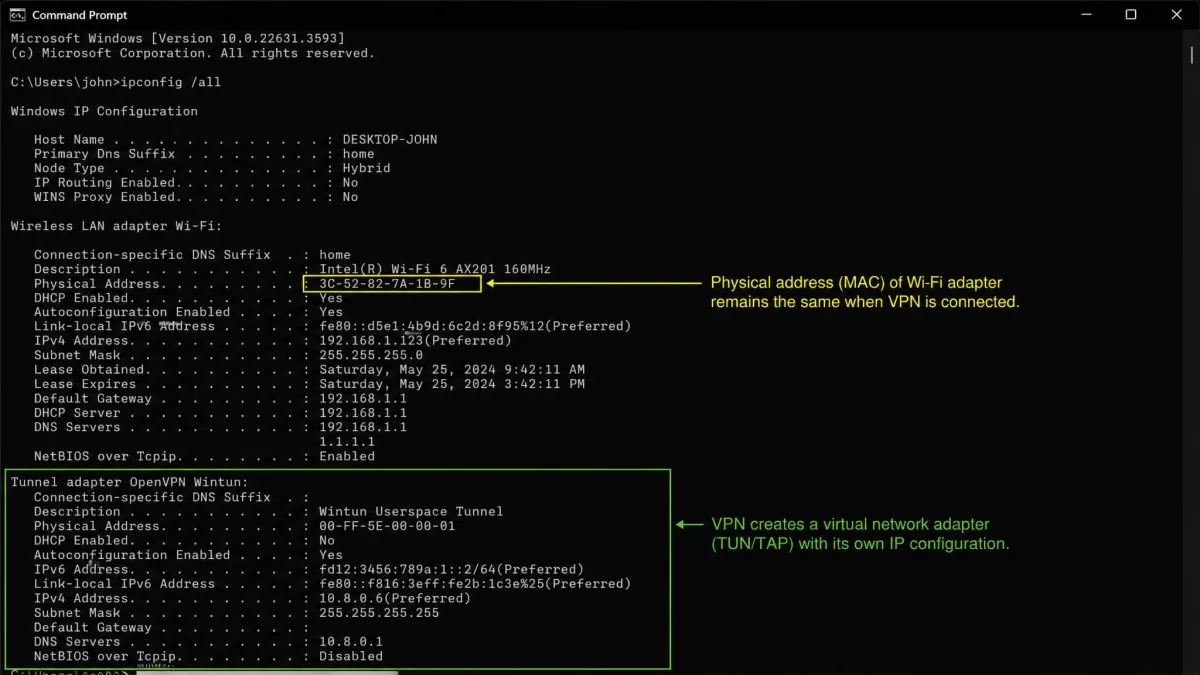Screen dimensions: 1200x675
Task: Click 'Enabled' beside NetBIOS over Tcpip
Action: [x=347, y=456]
